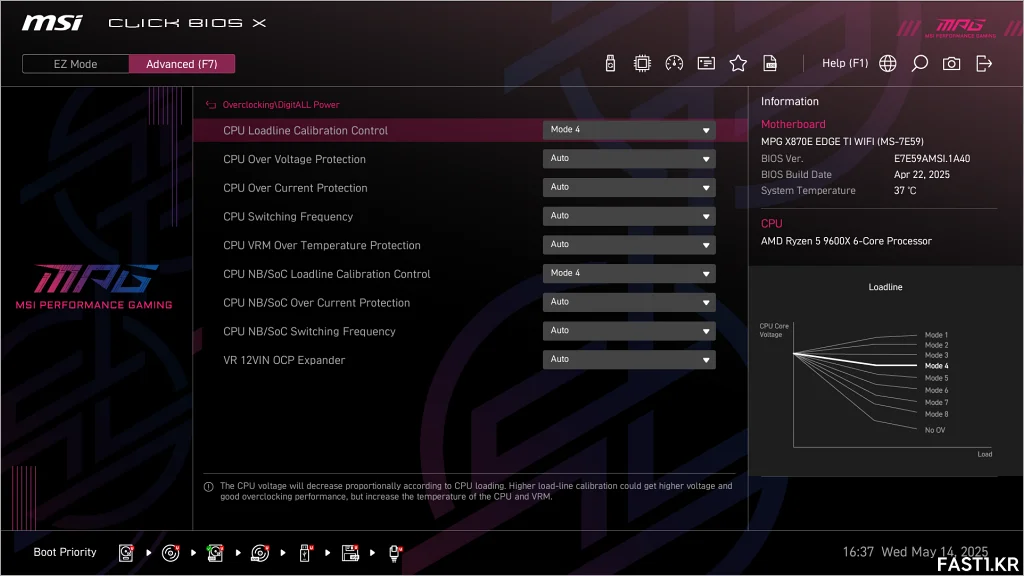This screenshot has width=1024, height=576.
Task: Click MPG X870E EDGE TI WIFI model text
Action: (842, 141)
